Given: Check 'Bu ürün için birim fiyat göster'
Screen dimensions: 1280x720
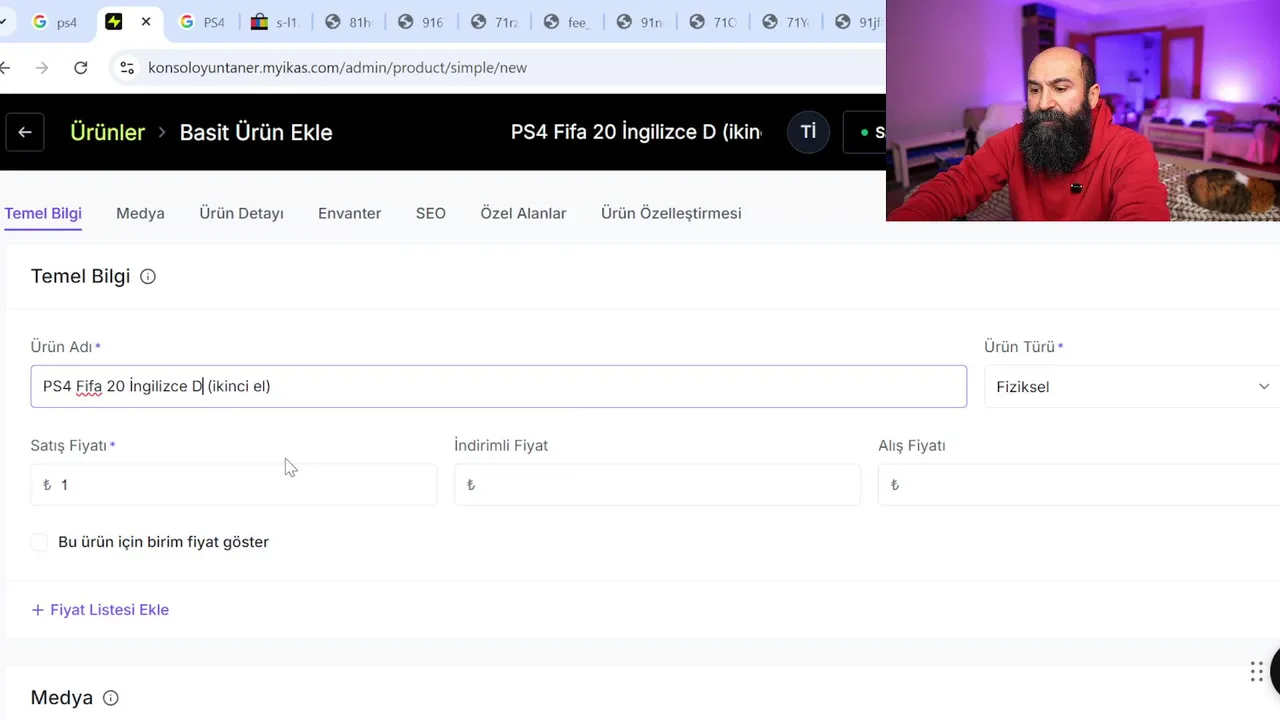Looking at the screenshot, I should tap(39, 542).
